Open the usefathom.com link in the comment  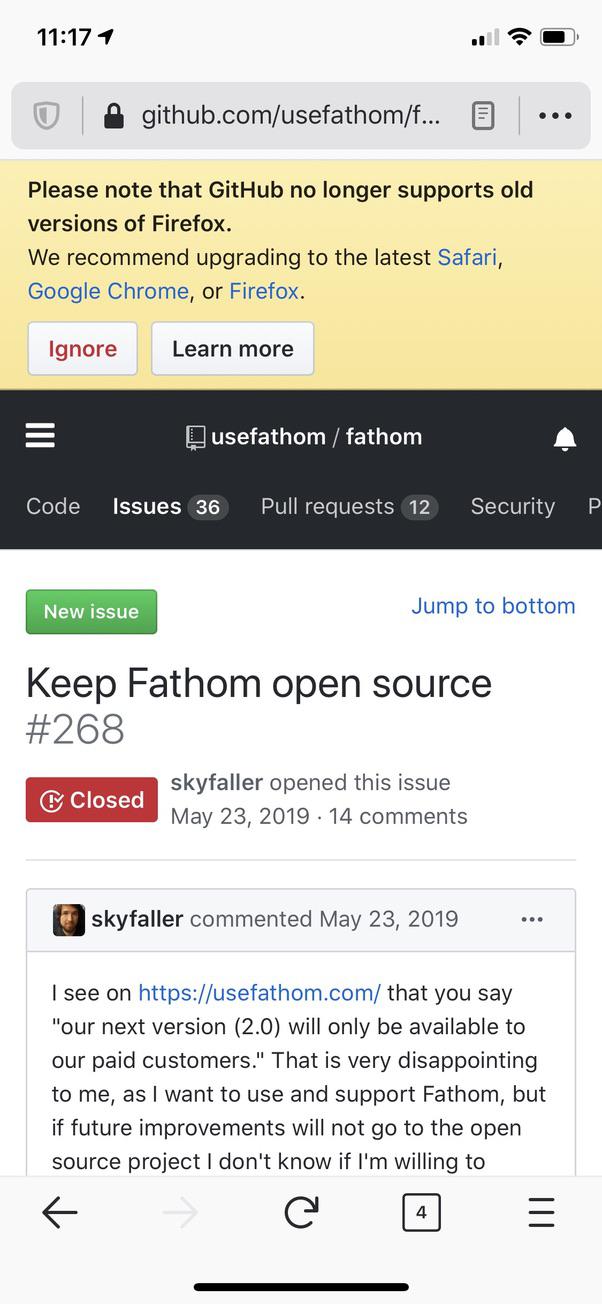258,993
